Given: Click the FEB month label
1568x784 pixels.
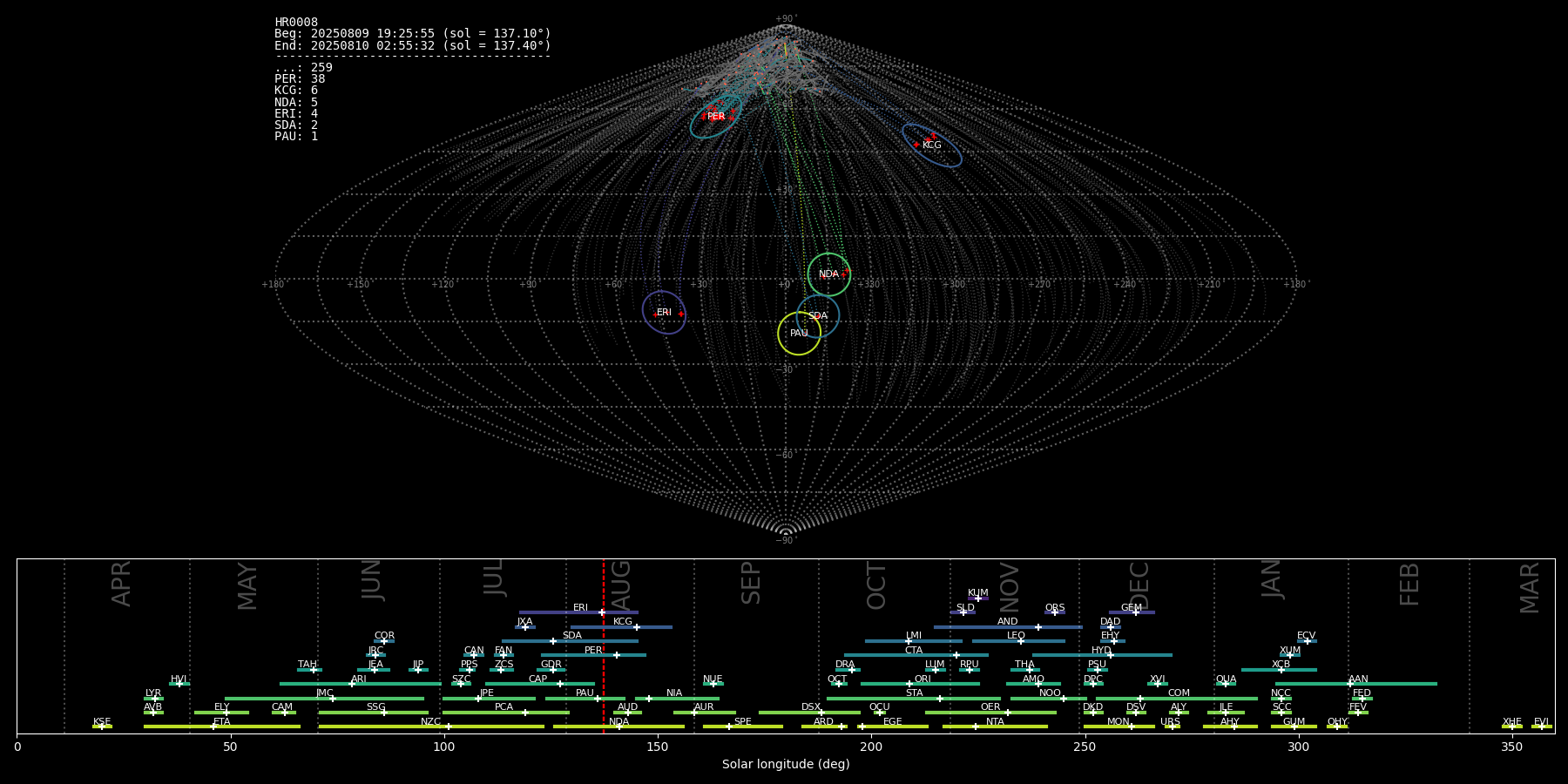Looking at the screenshot, I should tap(1409, 585).
